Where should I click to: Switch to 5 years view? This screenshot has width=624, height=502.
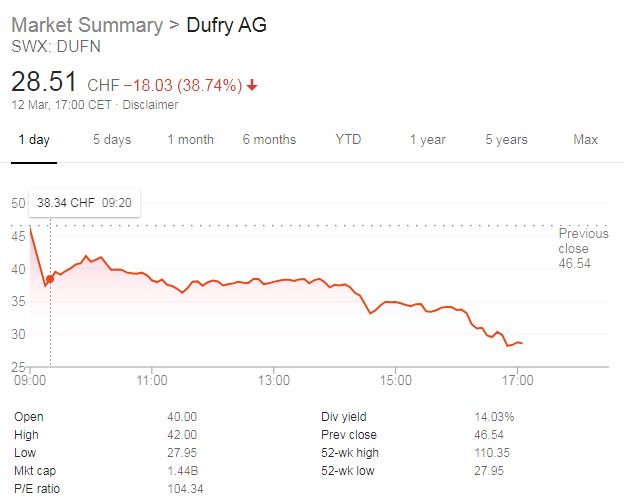pos(506,140)
